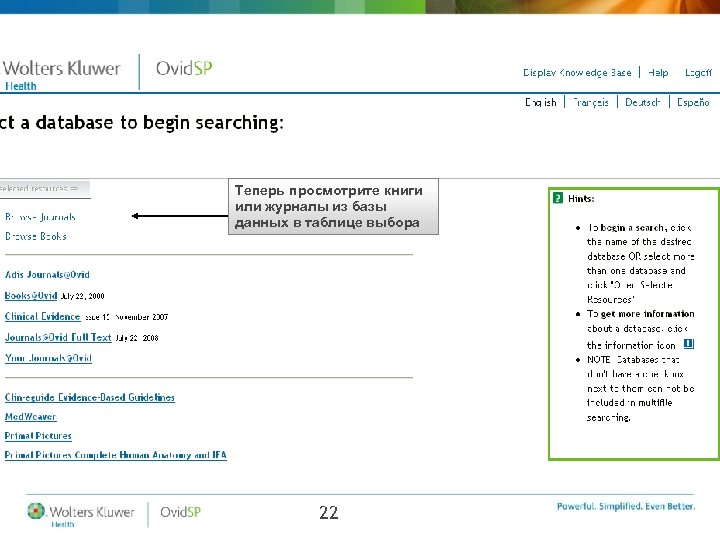Click the 'November 2007' issue text

(141, 317)
